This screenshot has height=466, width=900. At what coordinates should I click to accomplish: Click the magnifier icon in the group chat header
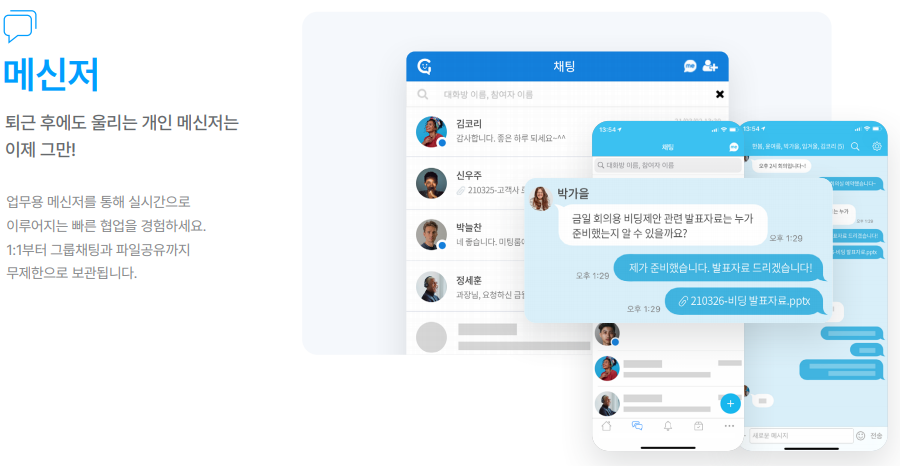[x=855, y=146]
